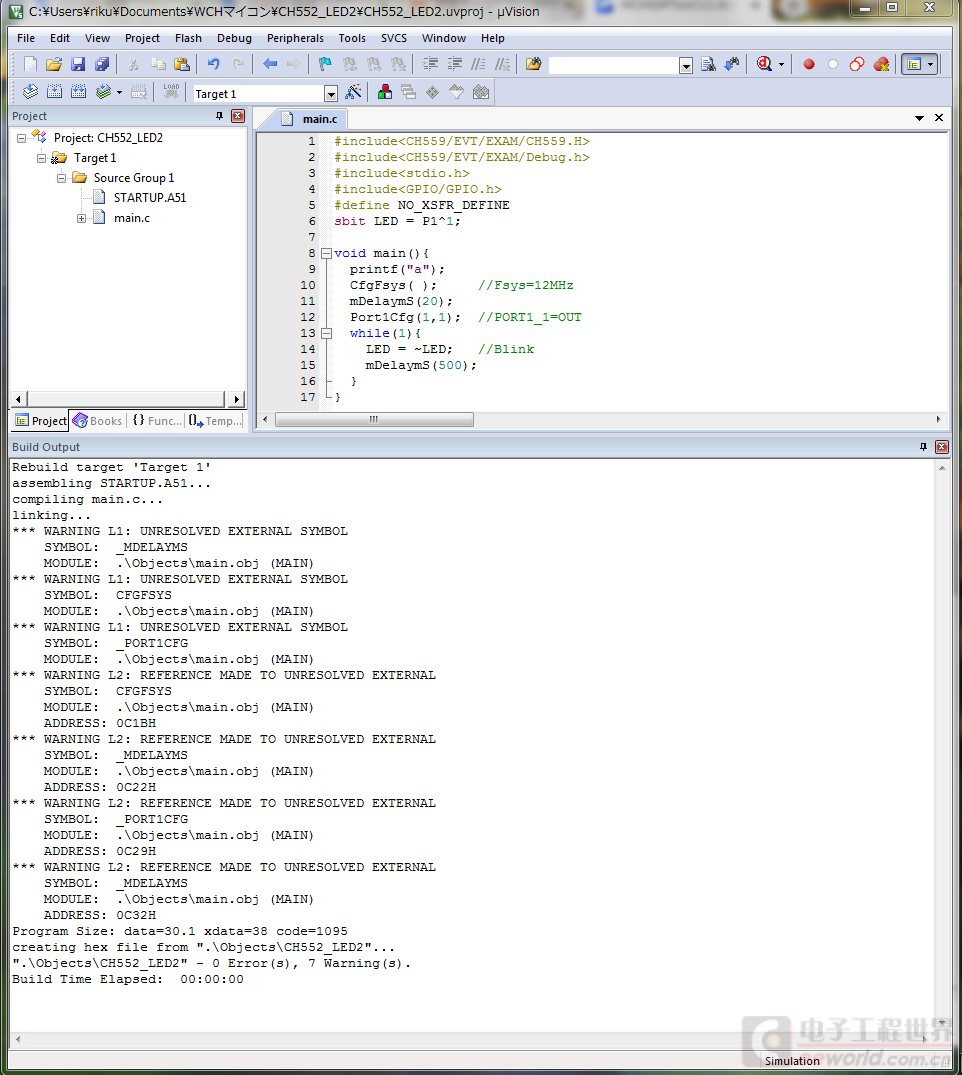Click the Batch Build icon
Viewport: 962px width, 1075px height.
(103, 92)
